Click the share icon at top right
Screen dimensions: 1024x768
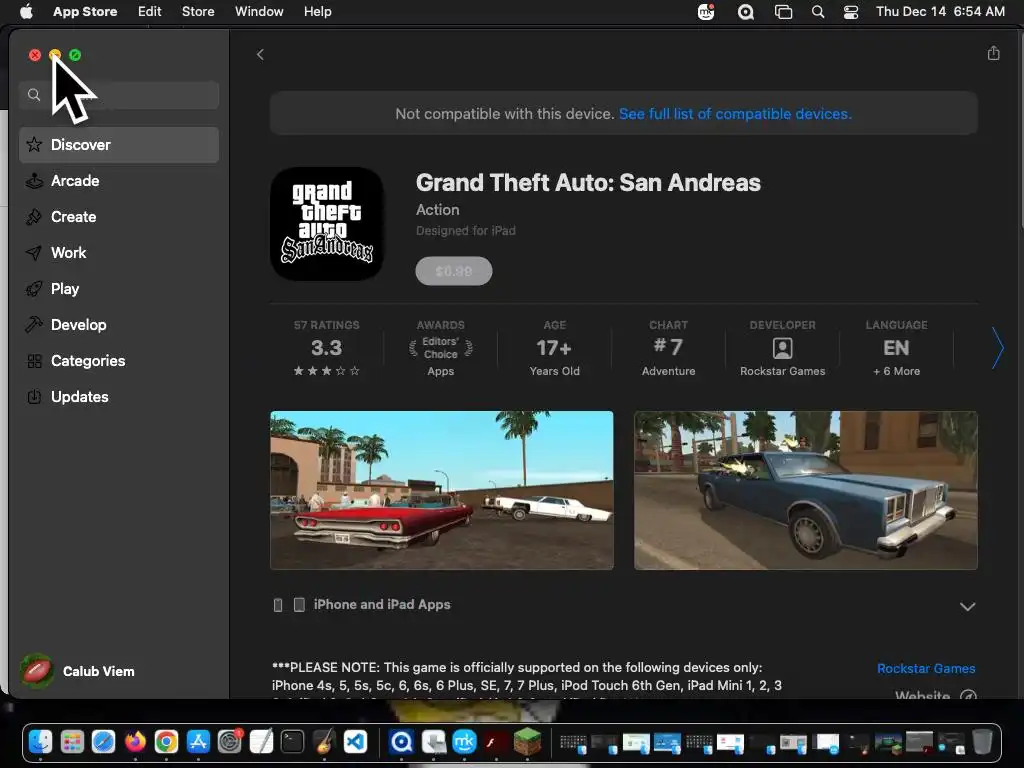coord(993,54)
